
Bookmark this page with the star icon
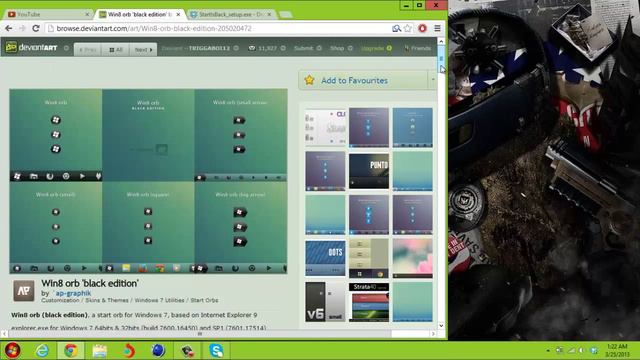(x=407, y=28)
